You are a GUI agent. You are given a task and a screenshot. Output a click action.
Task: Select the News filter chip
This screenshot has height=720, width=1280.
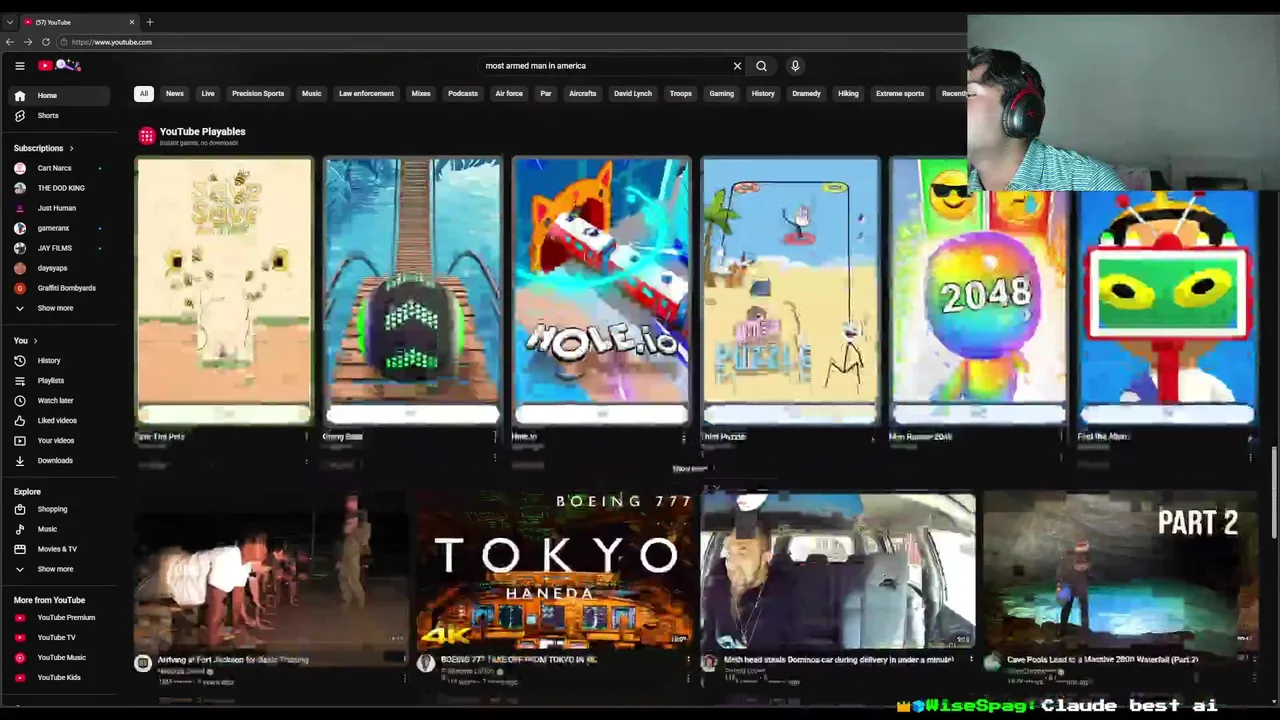[175, 94]
